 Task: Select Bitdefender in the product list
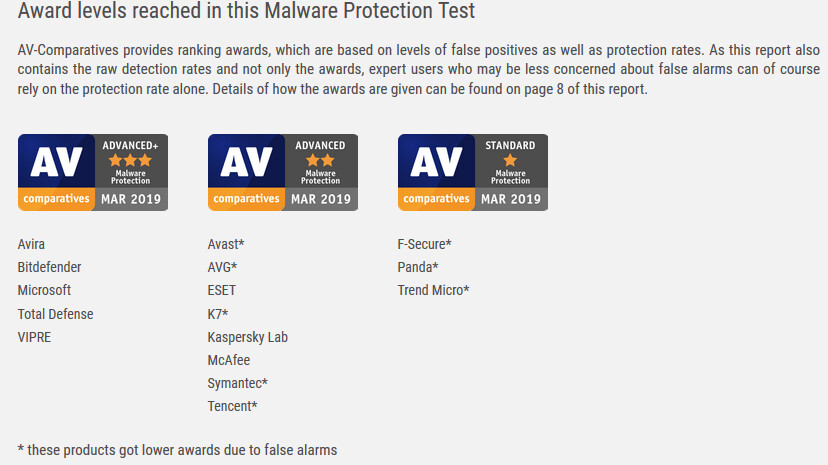[49, 267]
